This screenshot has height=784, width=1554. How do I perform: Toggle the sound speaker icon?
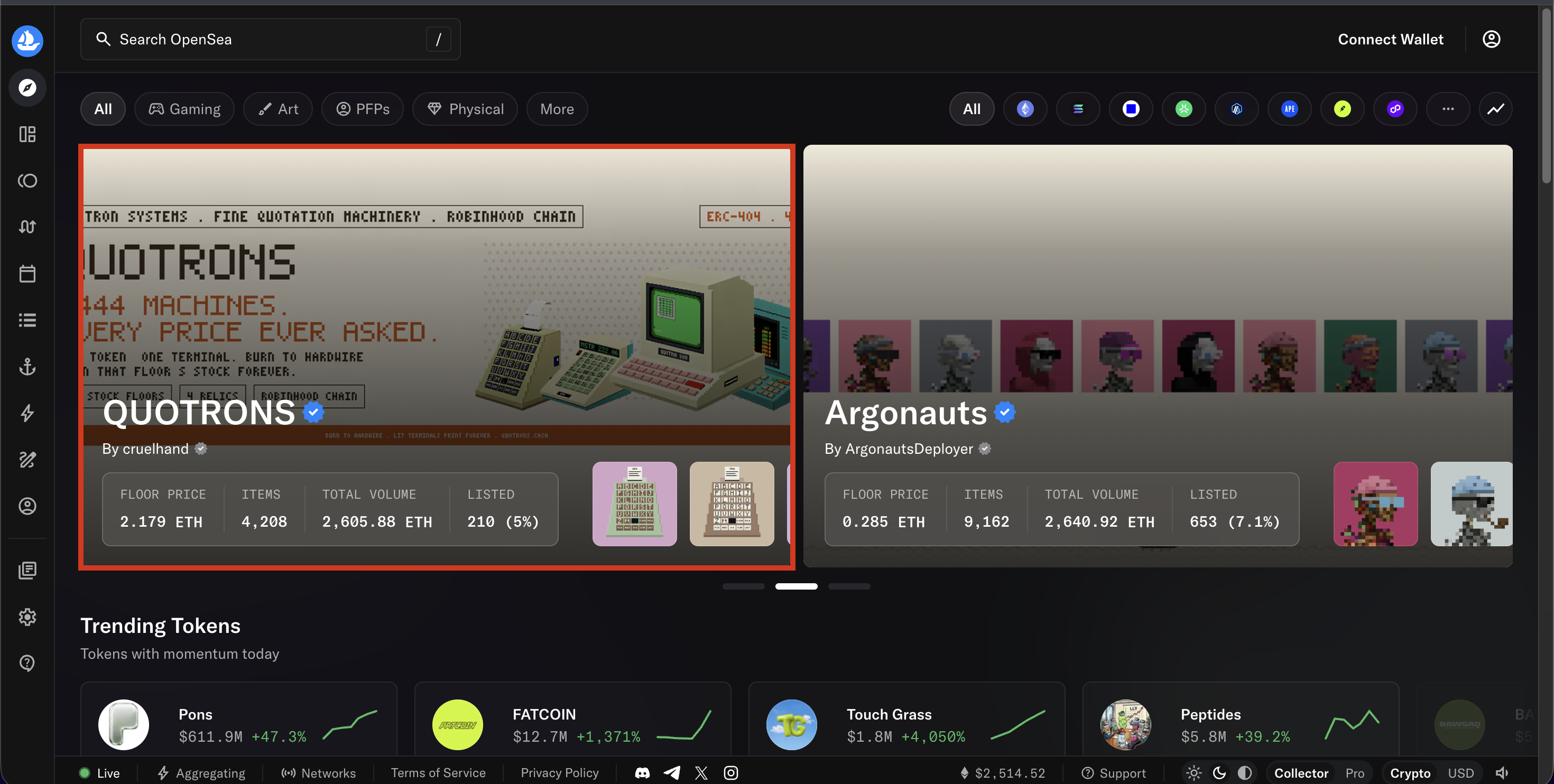pyautogui.click(x=1502, y=772)
